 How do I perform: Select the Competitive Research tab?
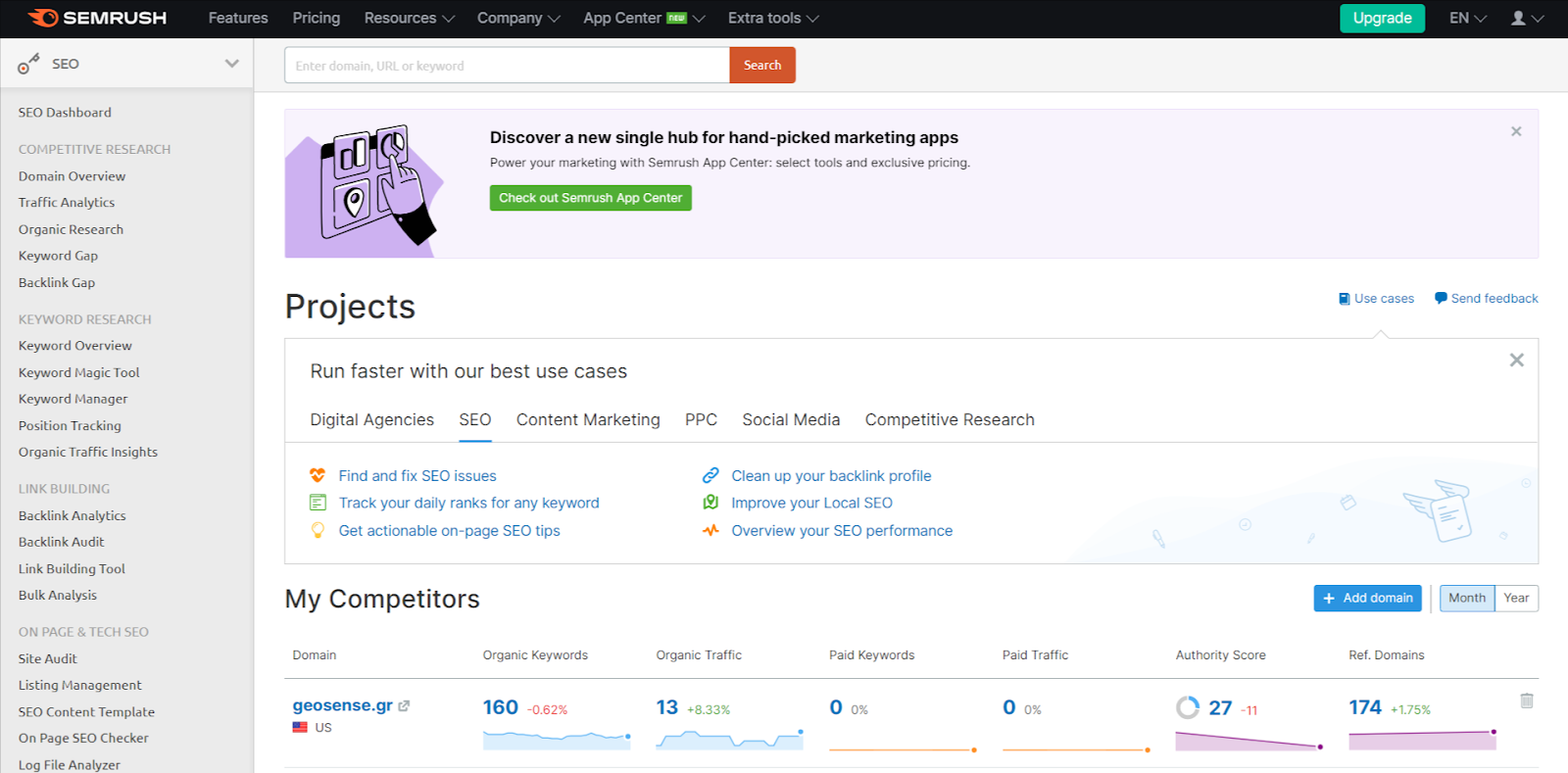coord(950,419)
